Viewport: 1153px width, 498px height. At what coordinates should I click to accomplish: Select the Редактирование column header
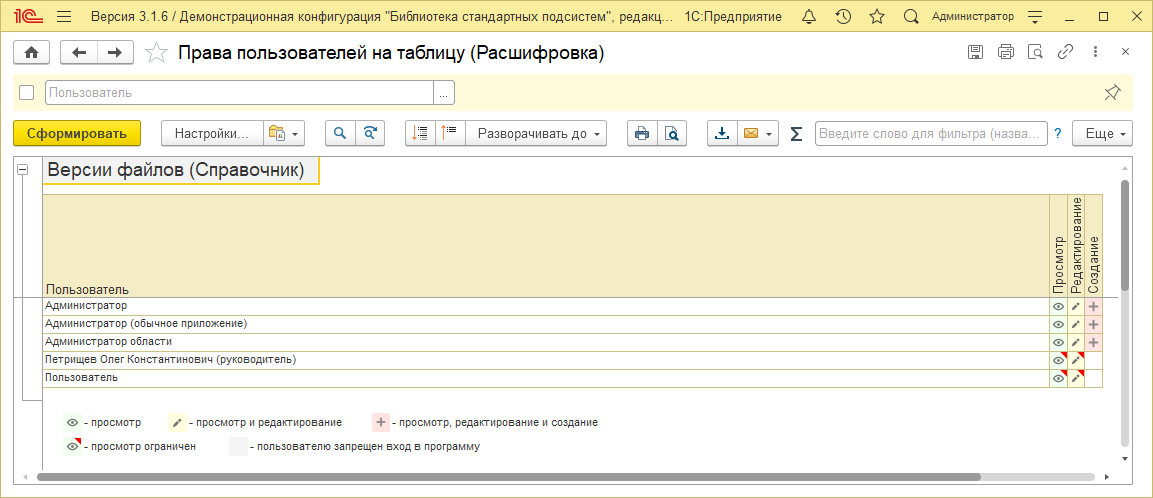coord(1076,246)
